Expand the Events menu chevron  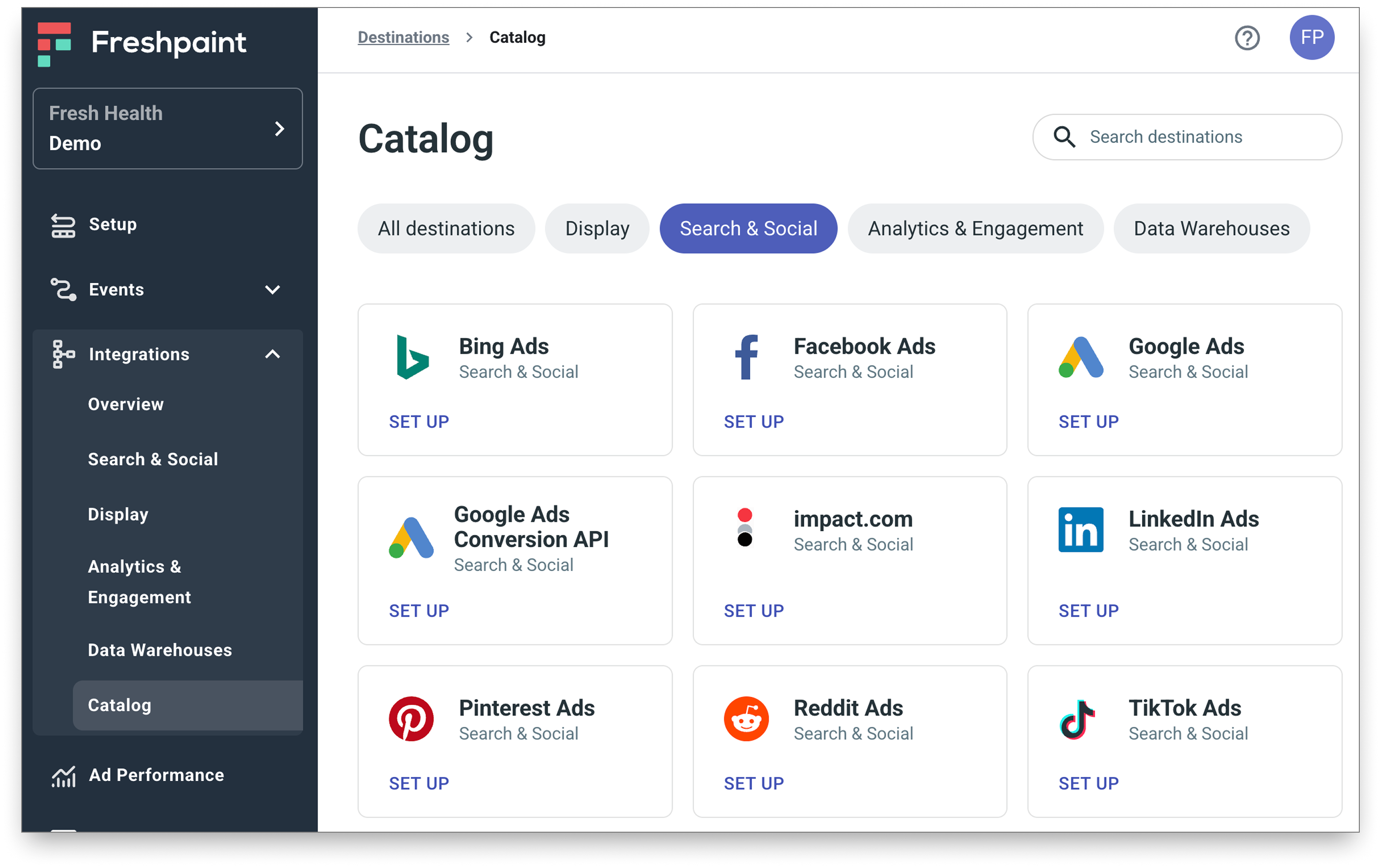(x=272, y=289)
